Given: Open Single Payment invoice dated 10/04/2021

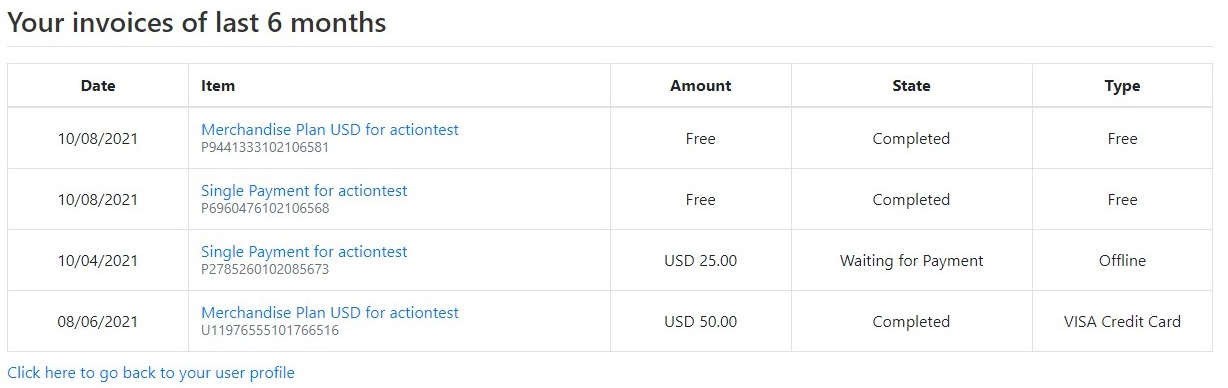Looking at the screenshot, I should (x=304, y=252).
